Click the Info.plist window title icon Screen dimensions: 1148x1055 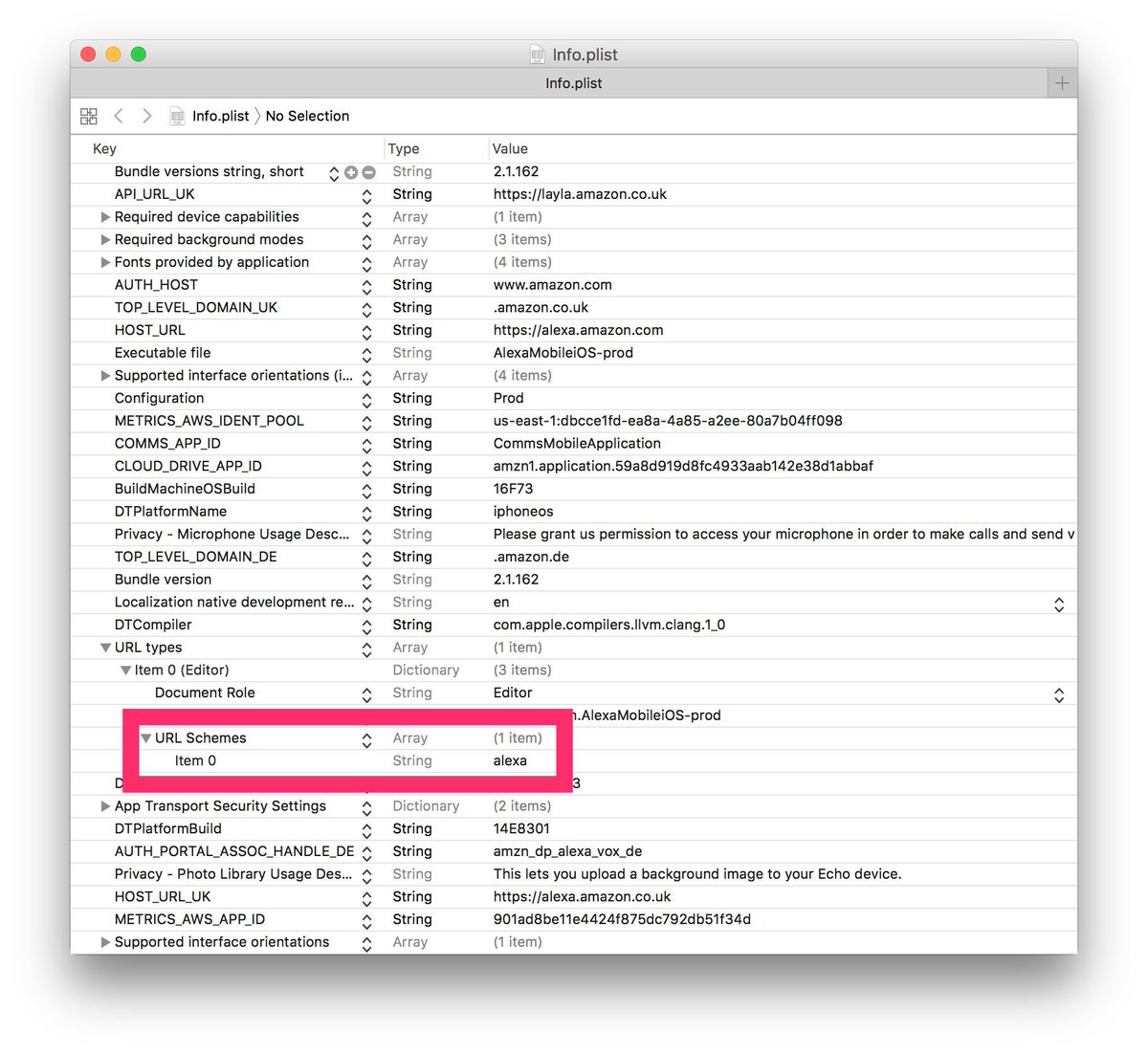click(x=538, y=55)
